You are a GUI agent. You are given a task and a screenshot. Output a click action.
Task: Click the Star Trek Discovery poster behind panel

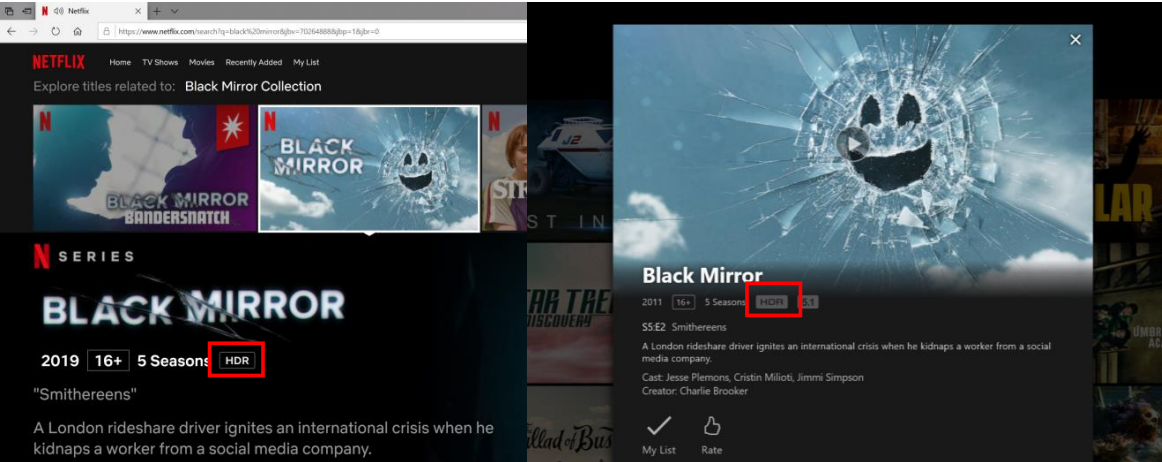coord(570,311)
